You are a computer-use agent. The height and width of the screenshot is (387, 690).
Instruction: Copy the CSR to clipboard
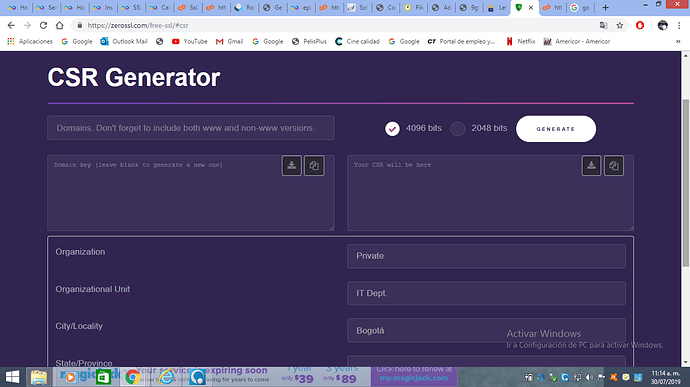(x=614, y=166)
